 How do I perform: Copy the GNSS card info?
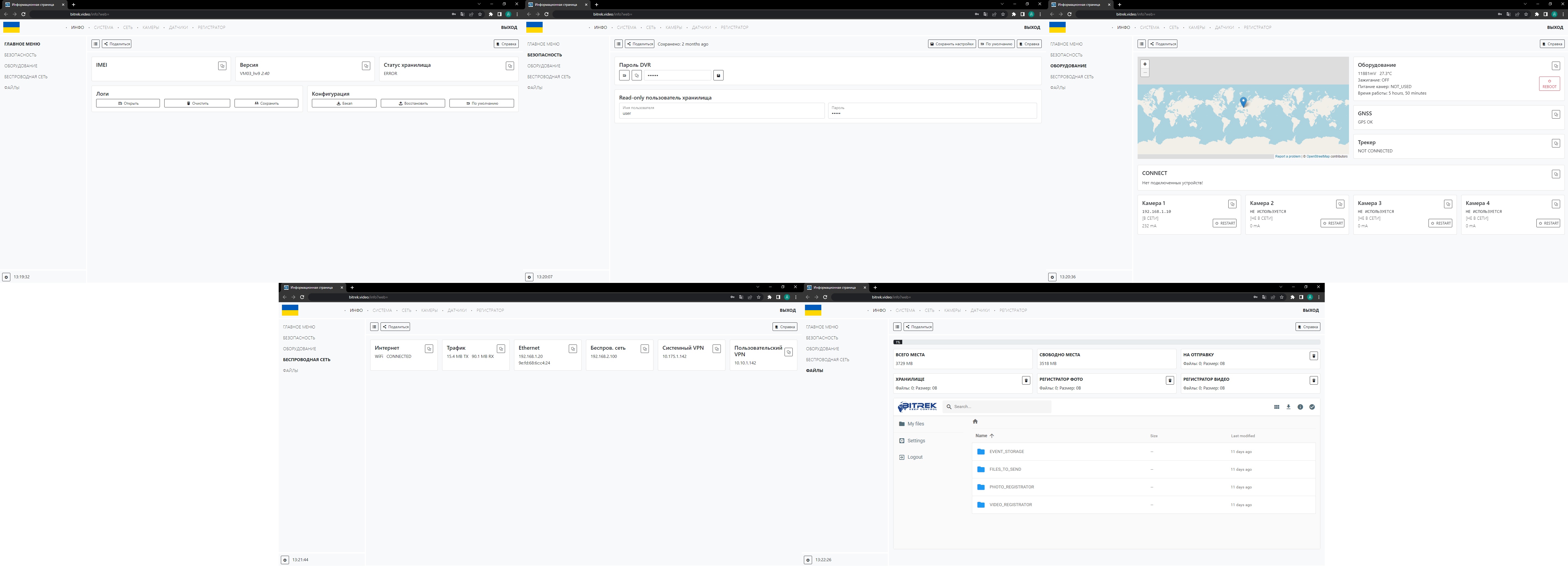click(1555, 114)
